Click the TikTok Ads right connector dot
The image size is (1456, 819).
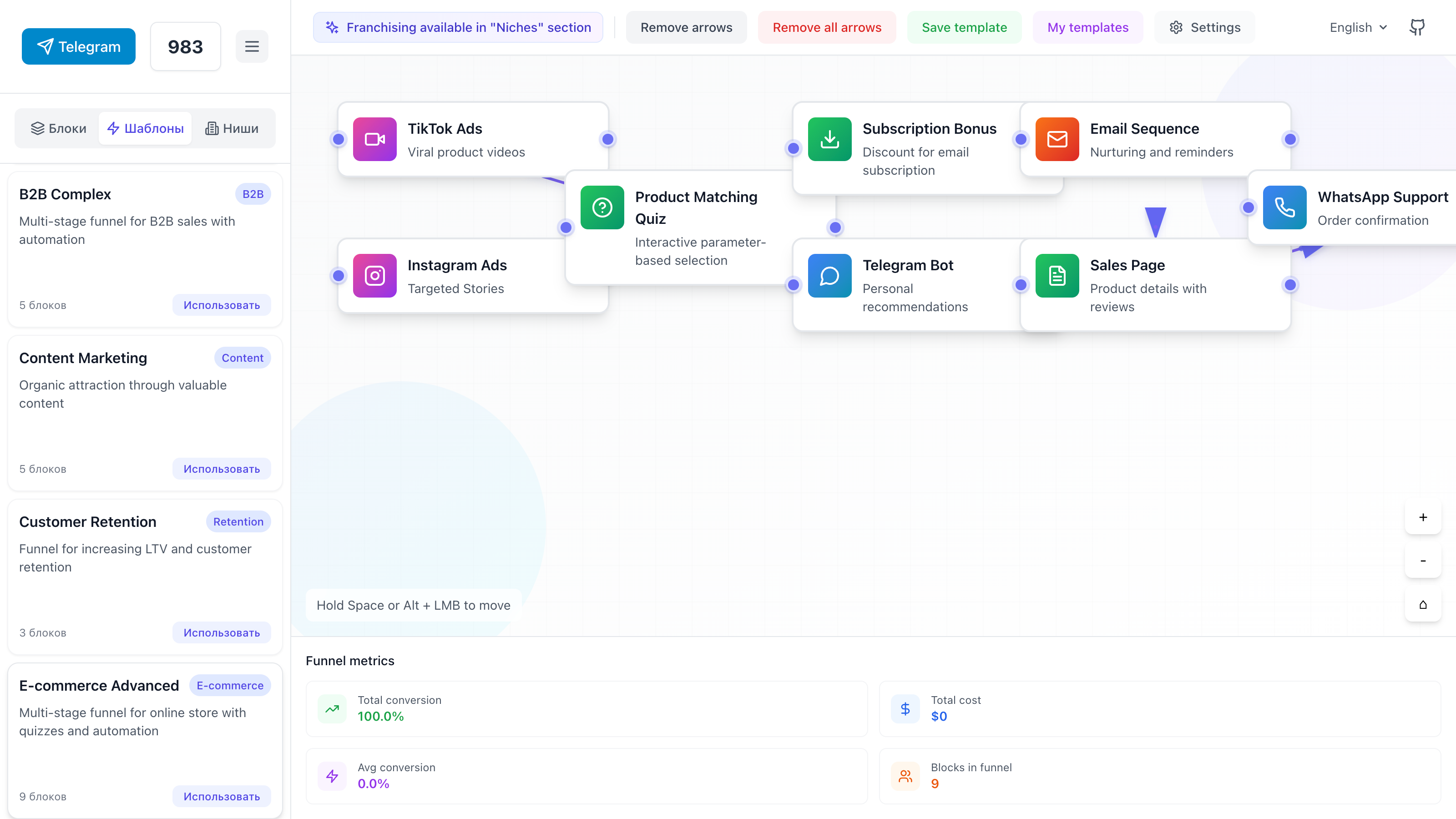608,139
